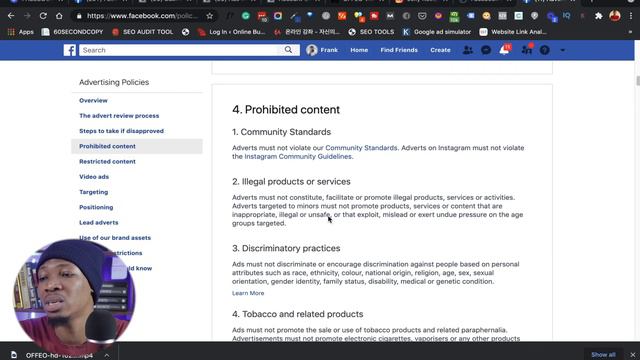Click the browser forward arrow
Screen dimensions: 640x360
click(x=27, y=16)
